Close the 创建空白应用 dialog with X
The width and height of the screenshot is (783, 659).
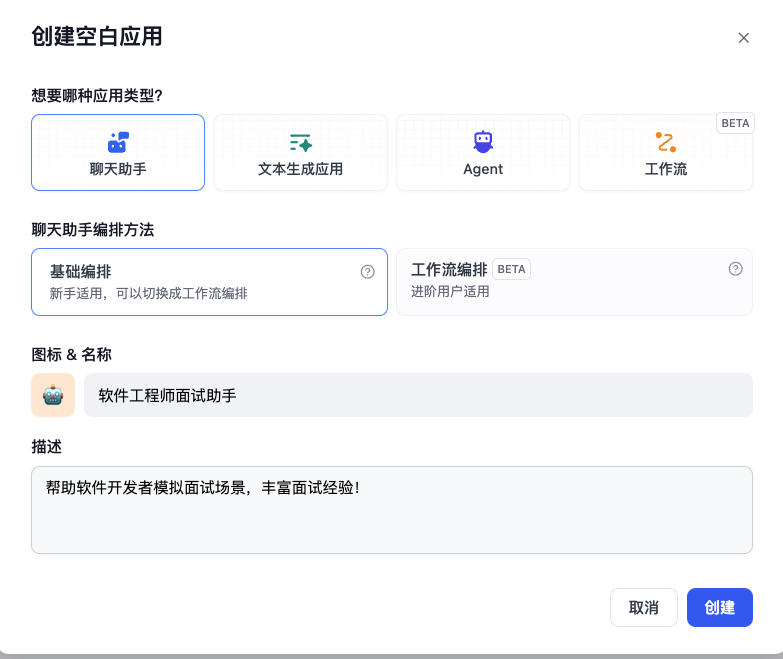(x=743, y=38)
